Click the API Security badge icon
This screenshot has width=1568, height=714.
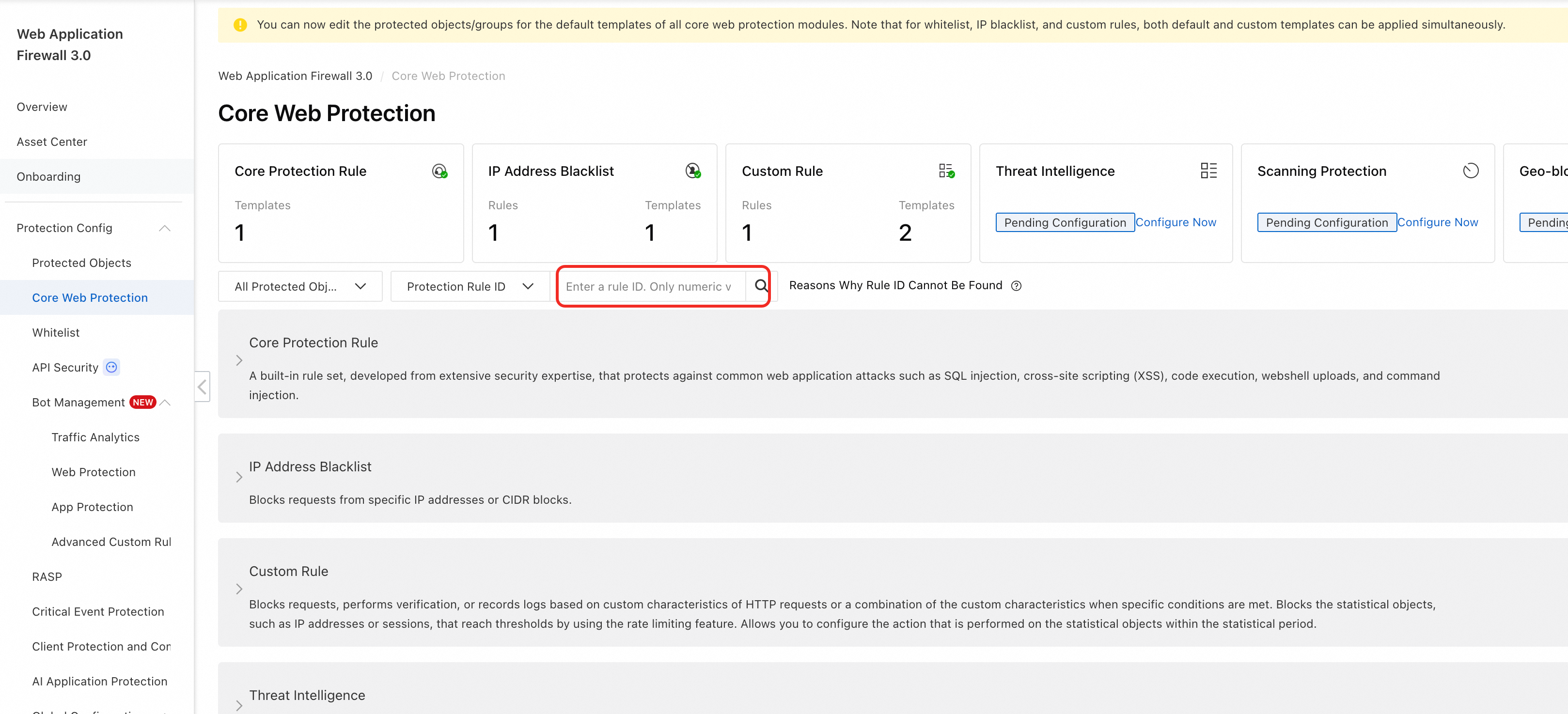coord(111,367)
